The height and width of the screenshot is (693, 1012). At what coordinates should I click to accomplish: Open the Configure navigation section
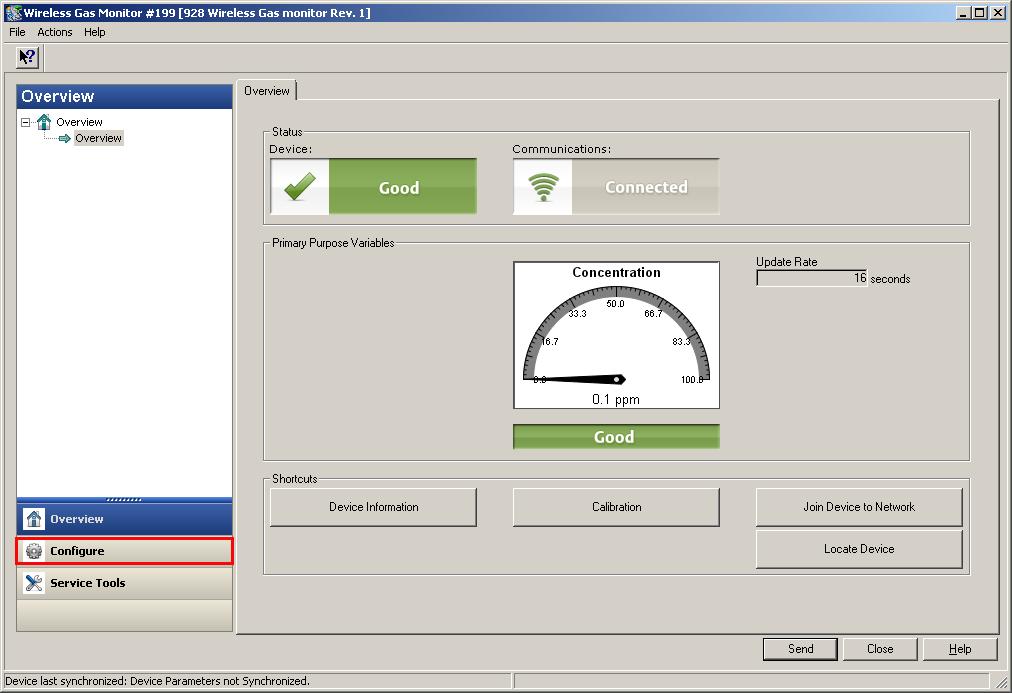[125, 551]
